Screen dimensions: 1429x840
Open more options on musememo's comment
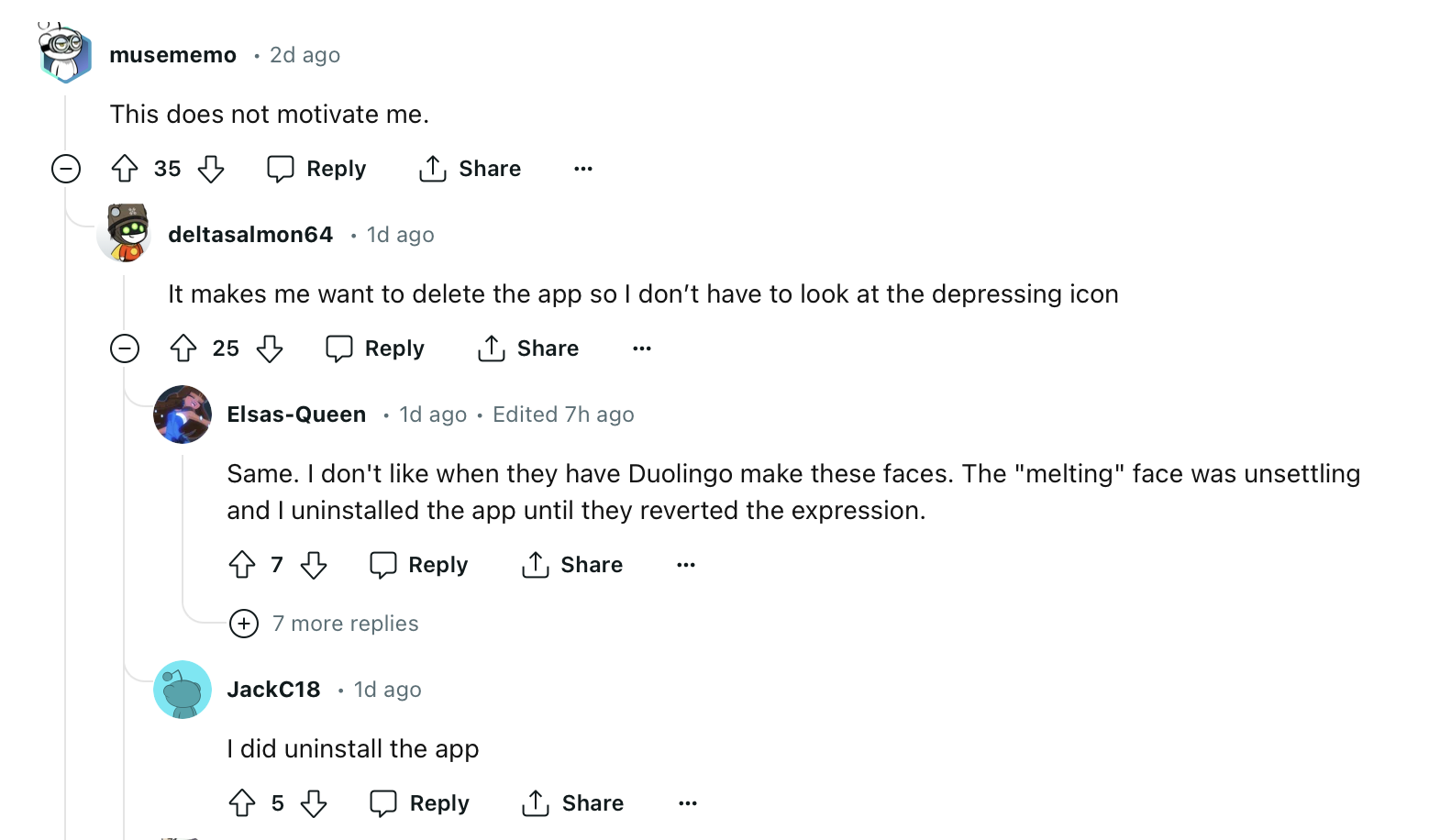583,169
